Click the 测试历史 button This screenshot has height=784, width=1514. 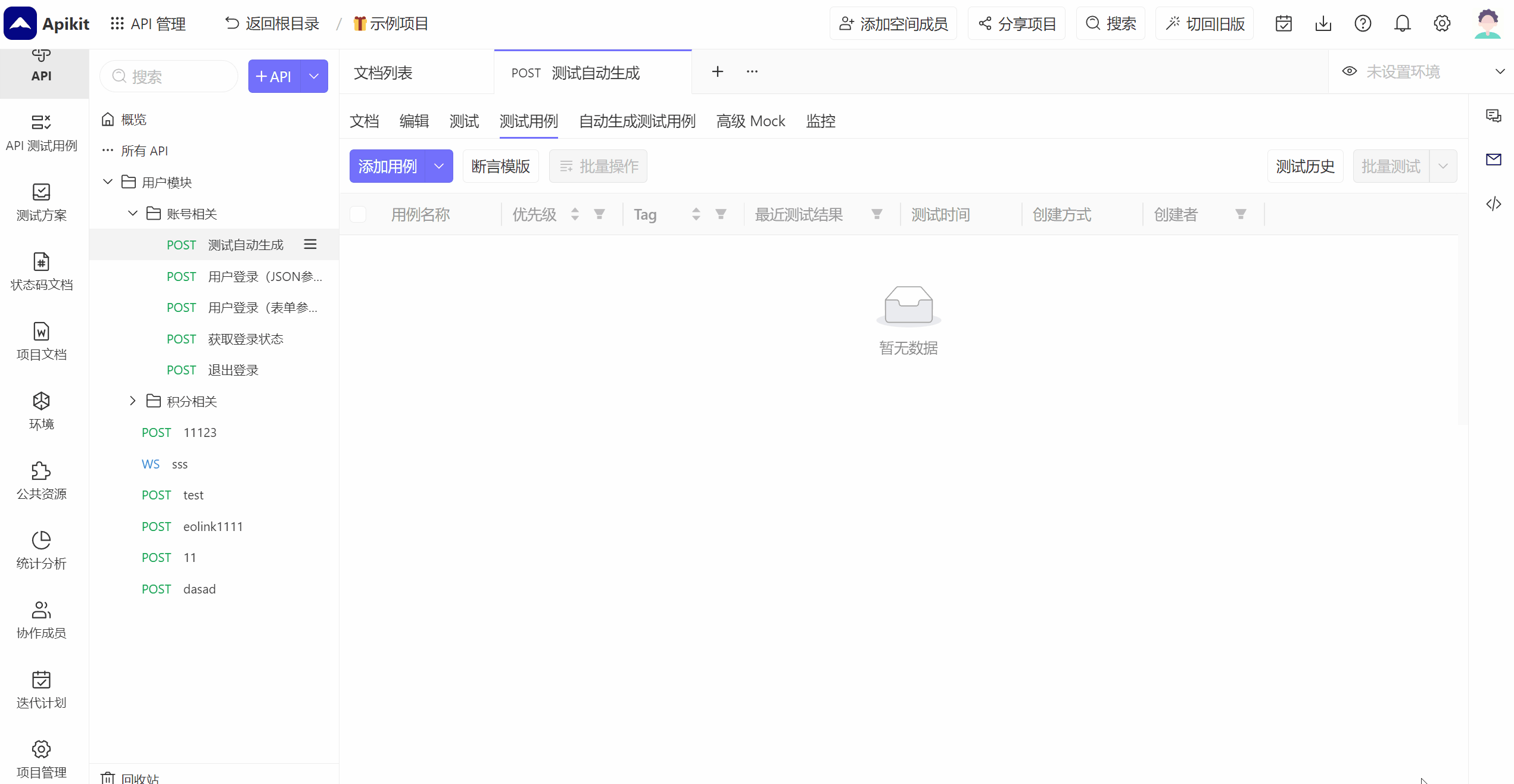(x=1305, y=166)
